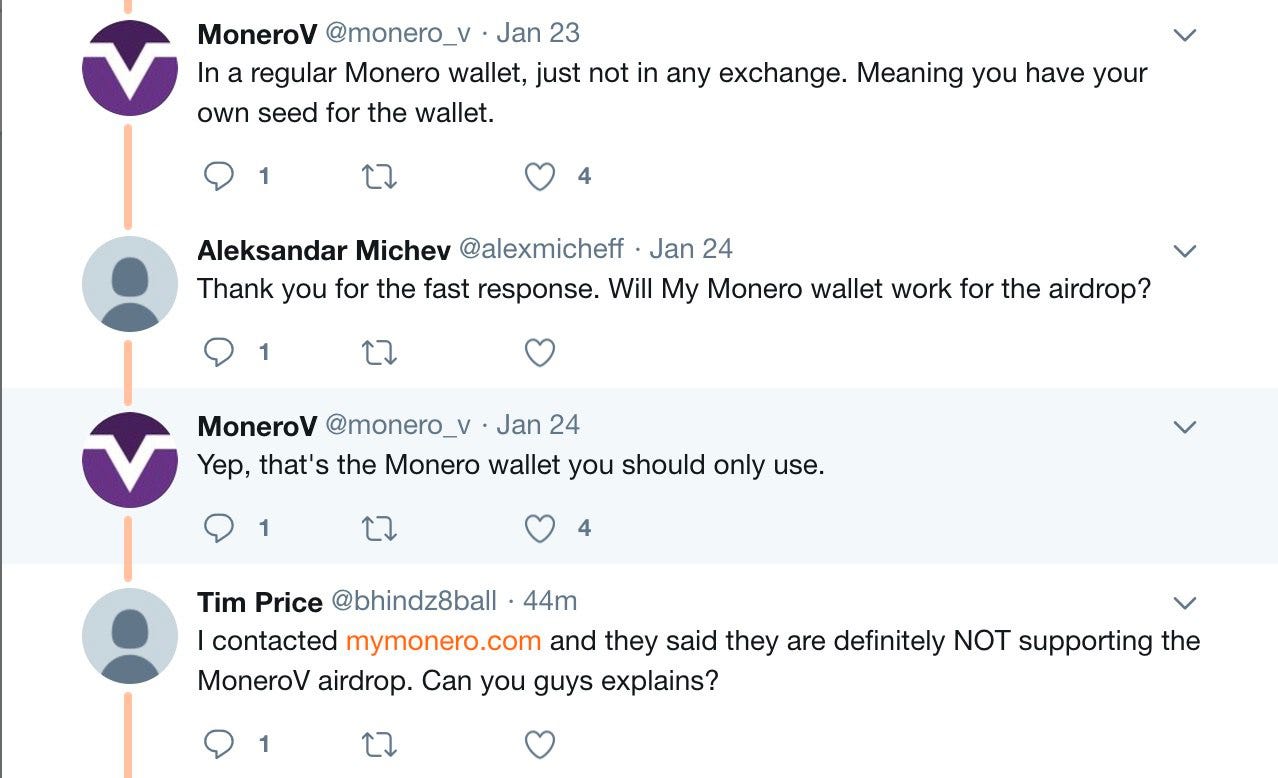Like Tim Price's tweet
The height and width of the screenshot is (778, 1278).
click(x=540, y=745)
